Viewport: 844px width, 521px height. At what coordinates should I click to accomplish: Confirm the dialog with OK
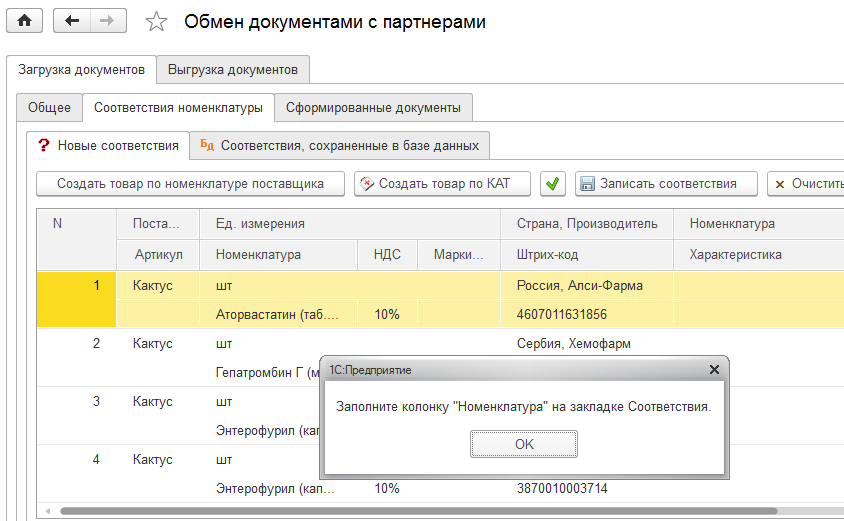click(524, 444)
